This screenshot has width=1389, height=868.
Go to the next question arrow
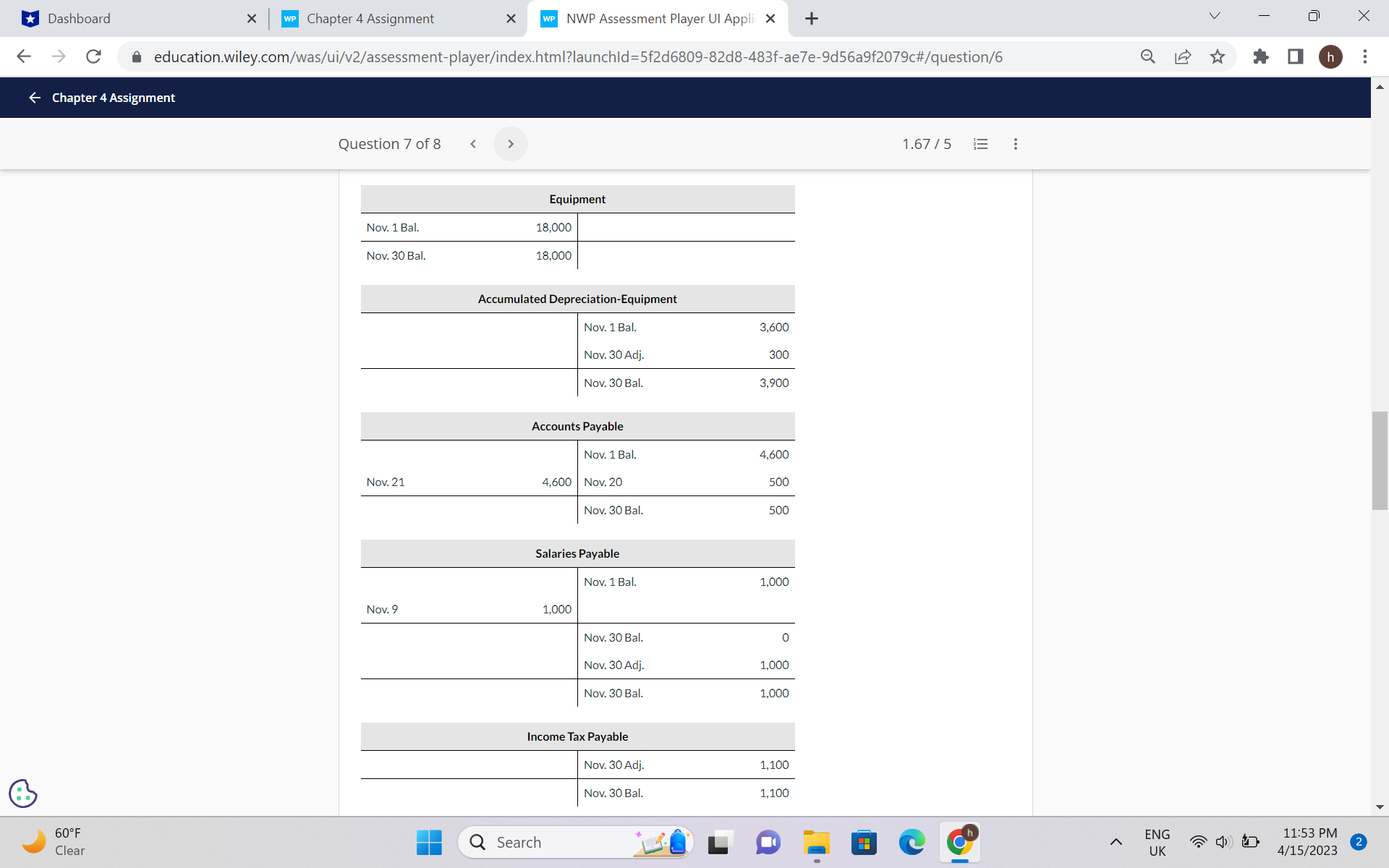pos(510,144)
